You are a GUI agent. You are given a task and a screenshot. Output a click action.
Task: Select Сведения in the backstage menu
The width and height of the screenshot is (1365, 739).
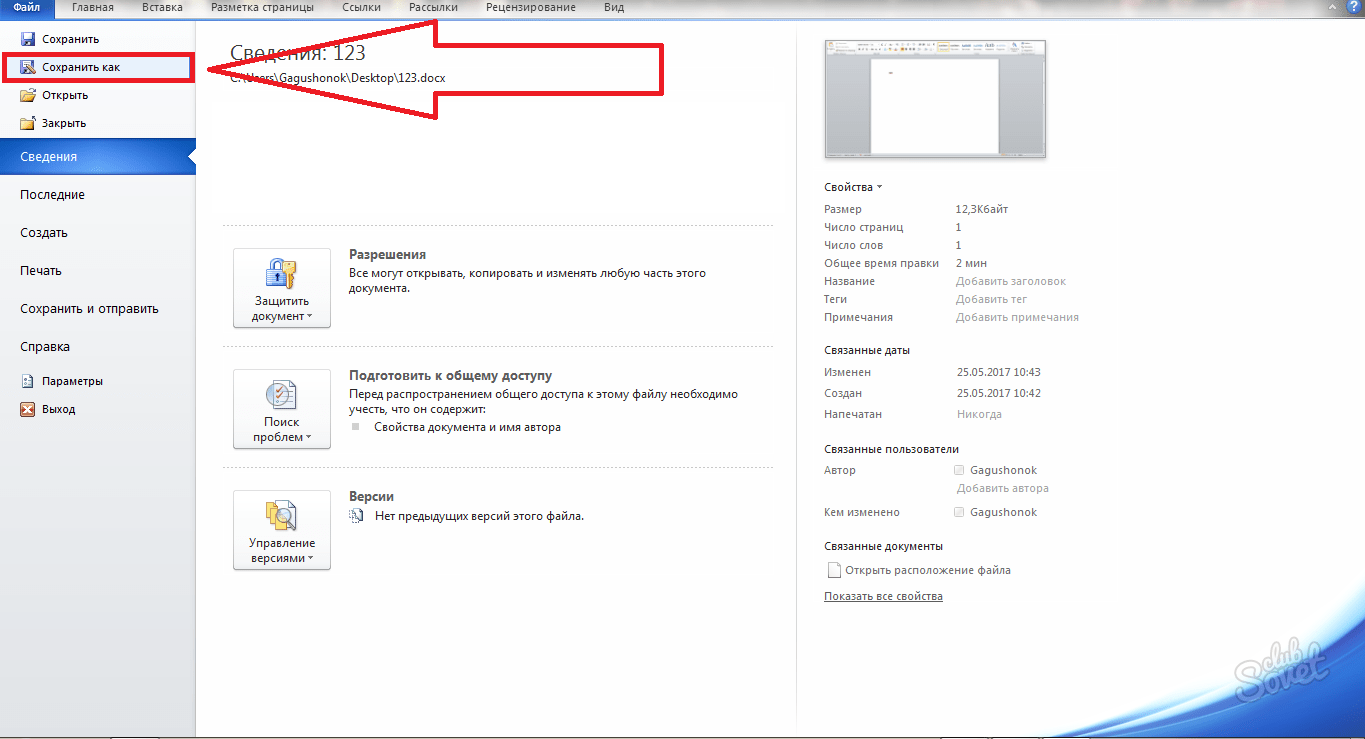pos(97,157)
